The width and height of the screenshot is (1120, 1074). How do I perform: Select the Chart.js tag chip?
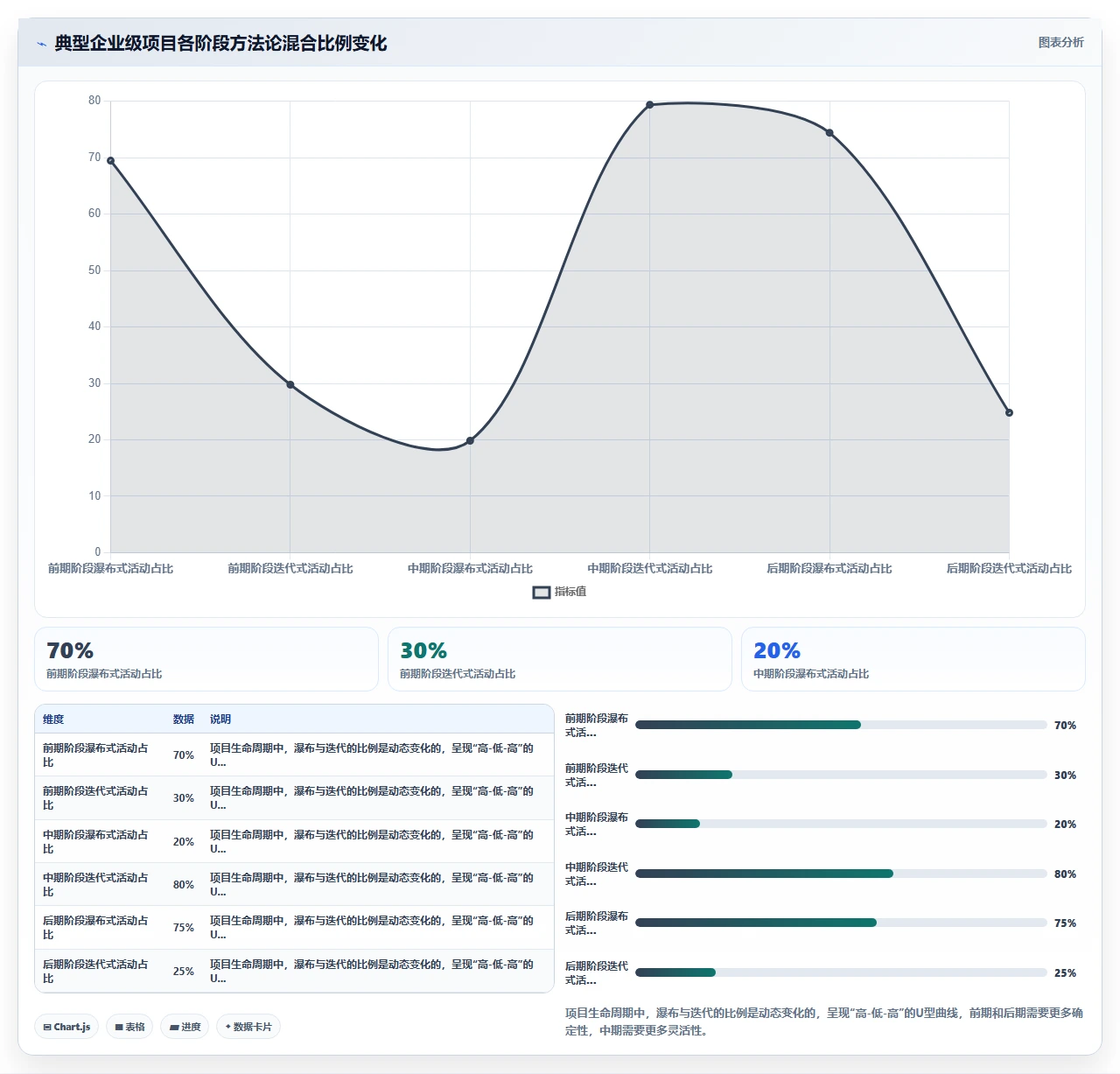[66, 1027]
